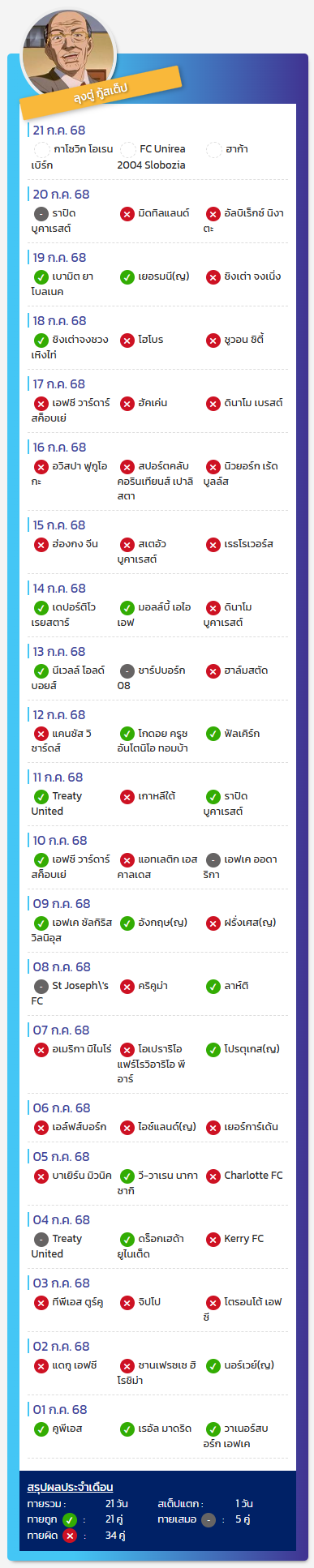Click the green check beside นอร์เวย์(ญ)
This screenshot has width=314, height=1568.
coord(213,1366)
